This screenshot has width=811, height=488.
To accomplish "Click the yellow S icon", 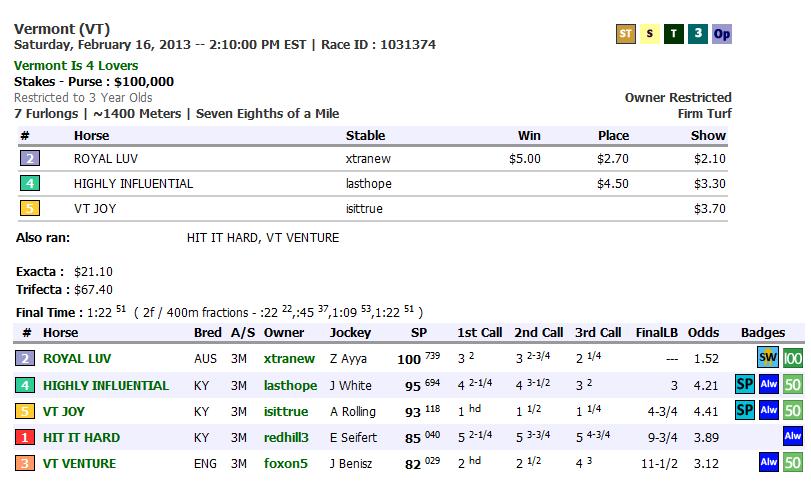I will pos(650,34).
